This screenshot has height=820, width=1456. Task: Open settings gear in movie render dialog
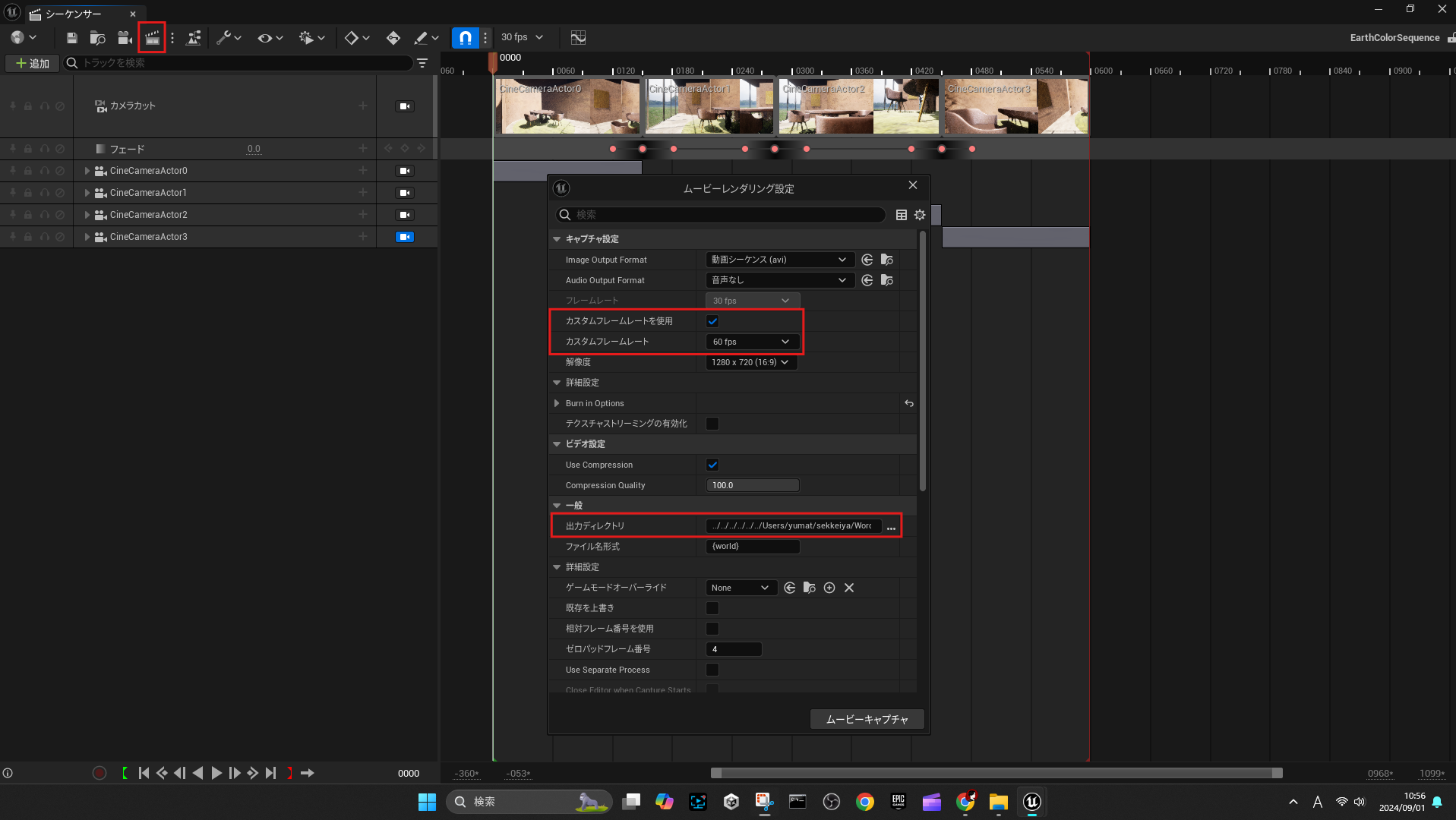[920, 215]
